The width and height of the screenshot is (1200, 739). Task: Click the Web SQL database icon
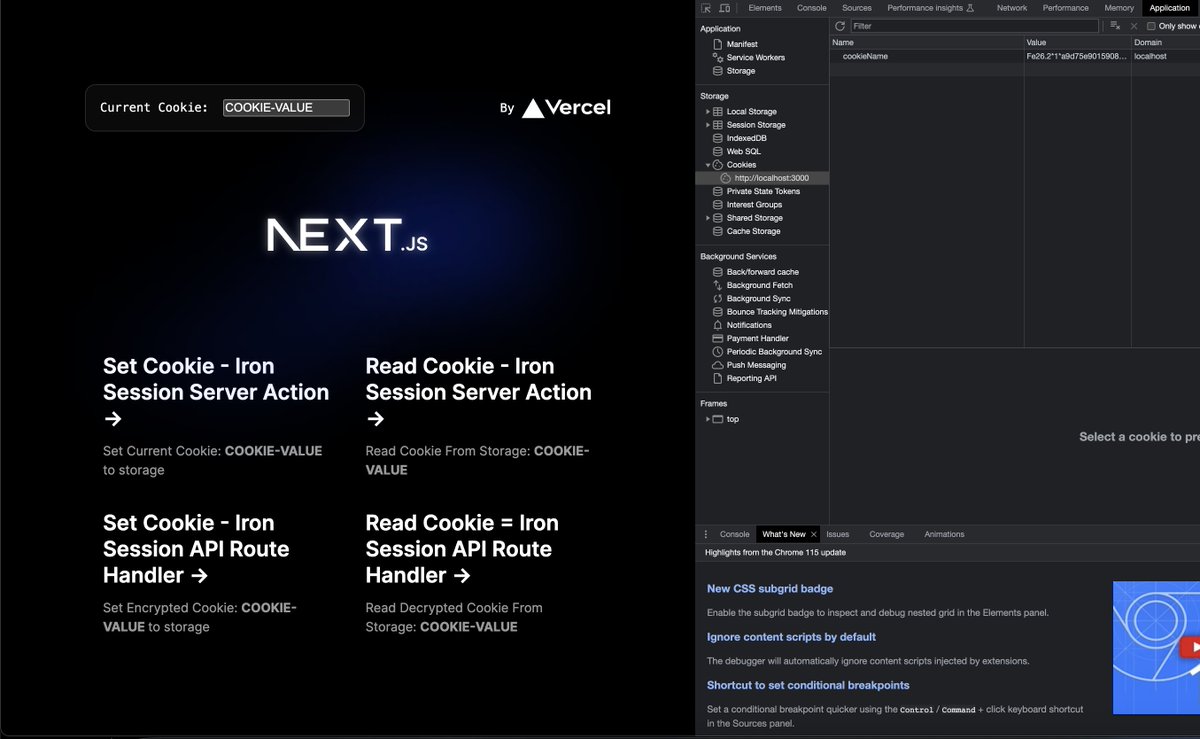click(x=718, y=151)
